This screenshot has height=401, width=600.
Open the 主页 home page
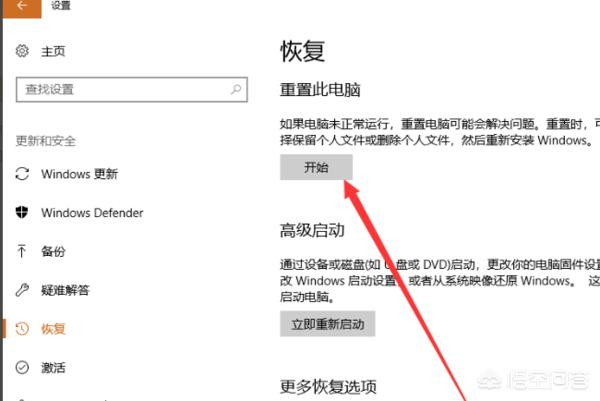[x=53, y=51]
